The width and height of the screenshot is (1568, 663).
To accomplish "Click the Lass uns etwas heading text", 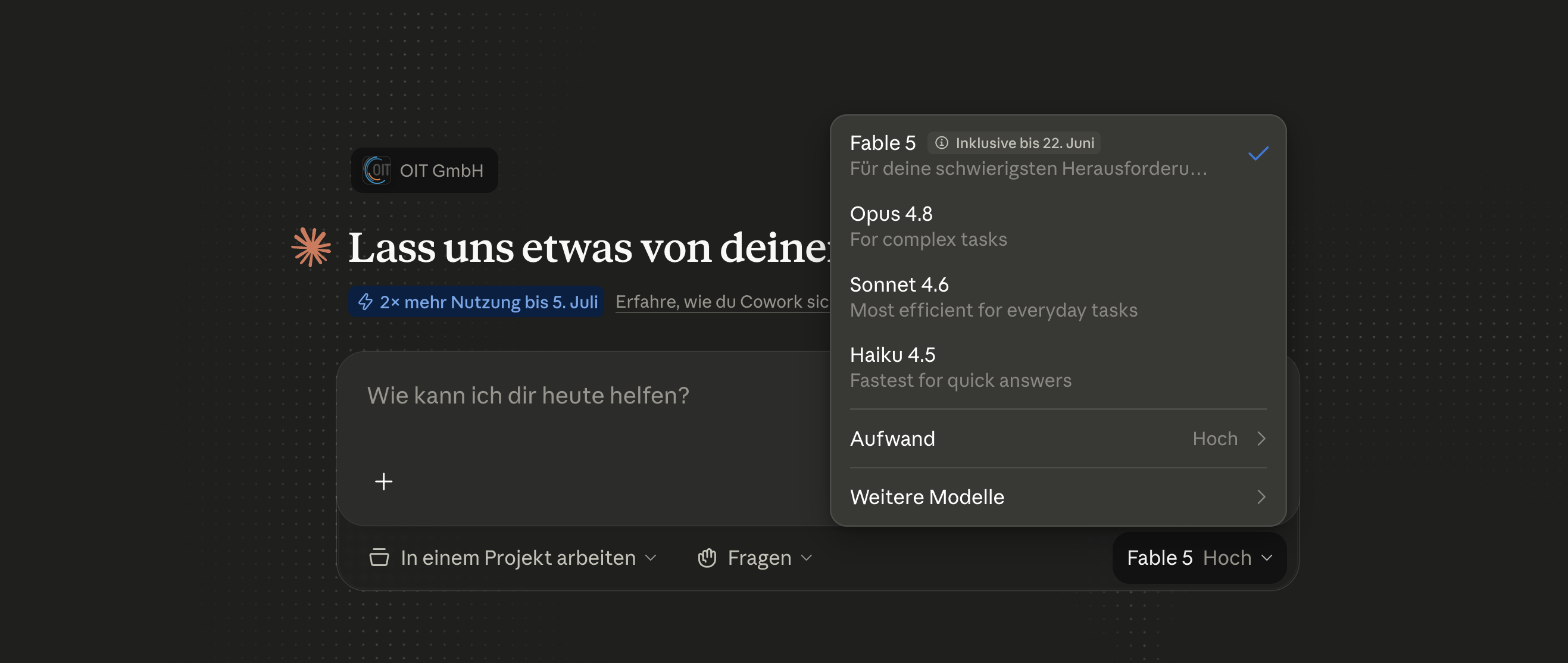I will coord(589,248).
